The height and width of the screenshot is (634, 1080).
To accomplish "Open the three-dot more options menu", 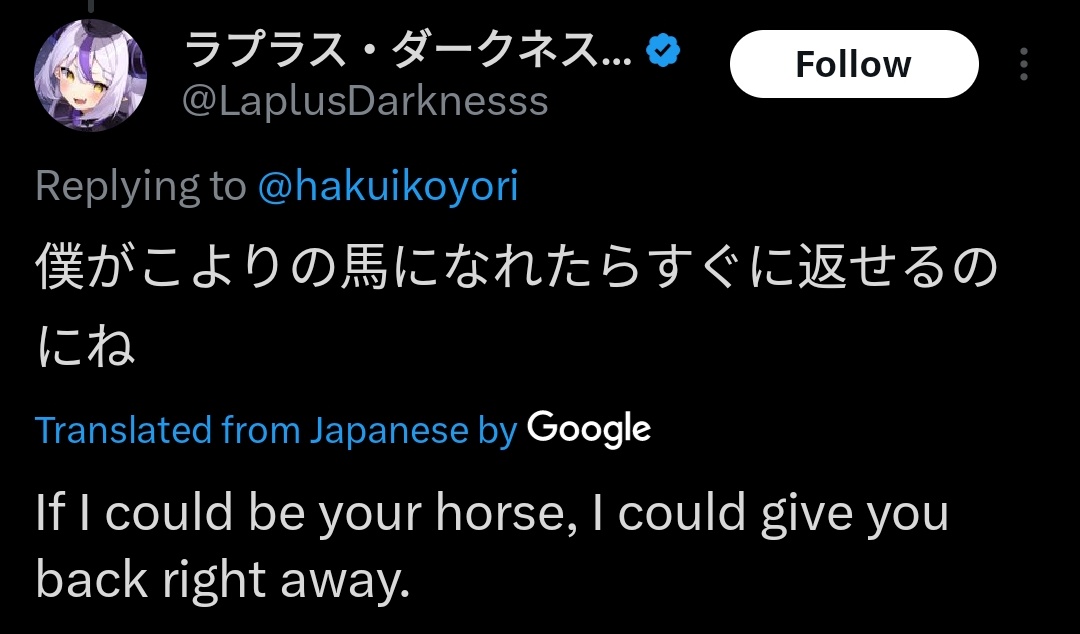I will point(1023,65).
